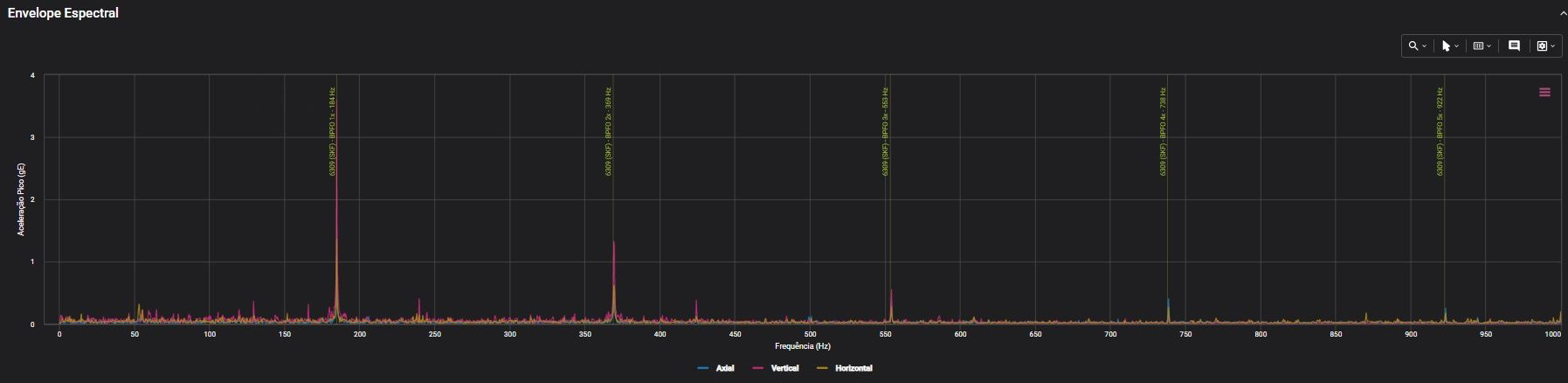Select the cursor pointer tool icon
Image resolution: width=1568 pixels, height=383 pixels.
coord(1446,46)
